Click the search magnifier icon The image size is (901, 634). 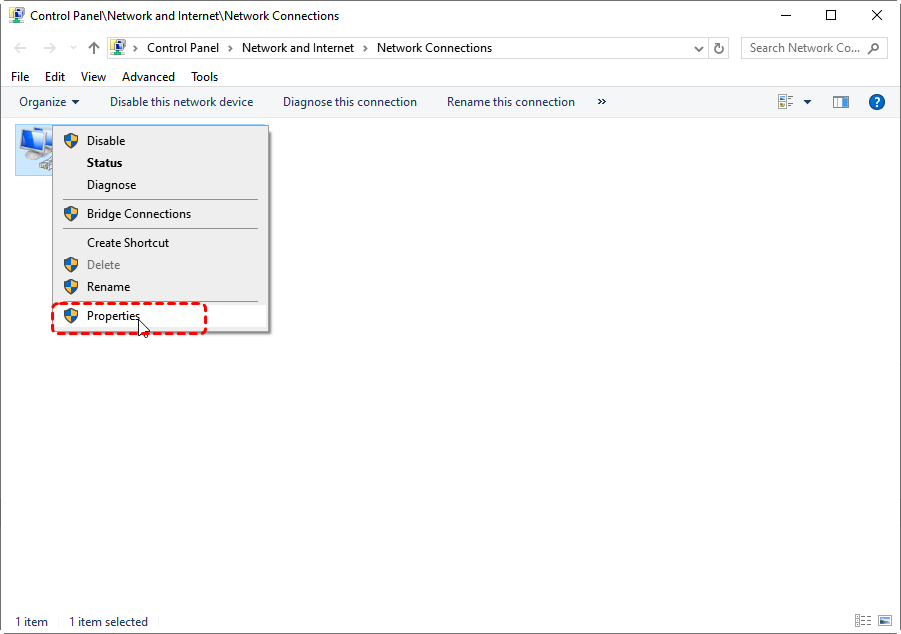click(x=874, y=48)
